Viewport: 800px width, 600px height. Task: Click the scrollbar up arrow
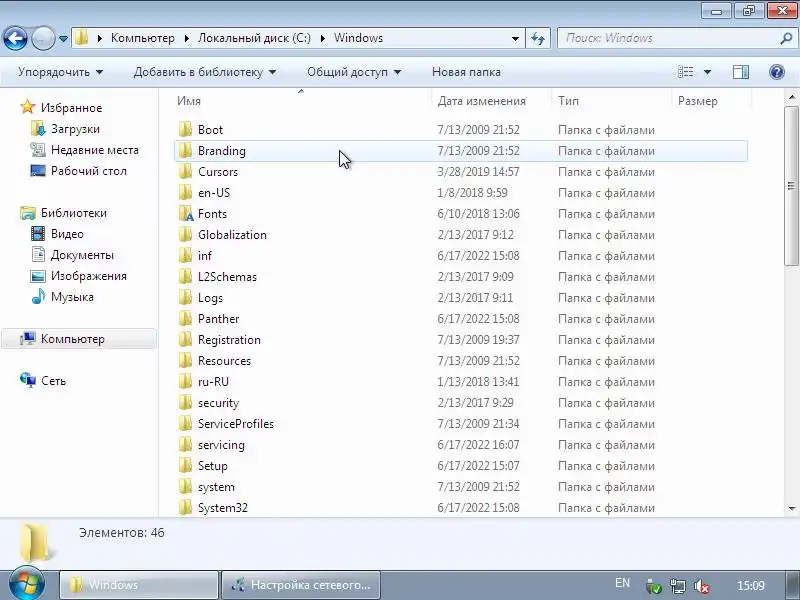791,96
